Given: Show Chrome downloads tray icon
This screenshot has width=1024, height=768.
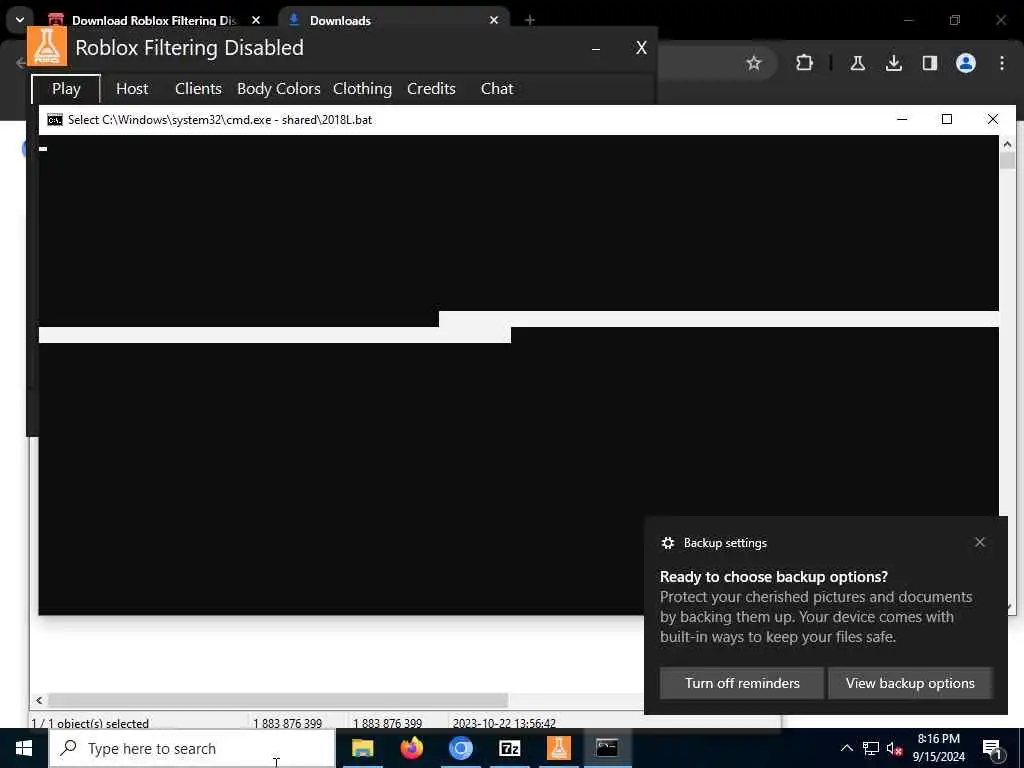Looking at the screenshot, I should click(893, 63).
